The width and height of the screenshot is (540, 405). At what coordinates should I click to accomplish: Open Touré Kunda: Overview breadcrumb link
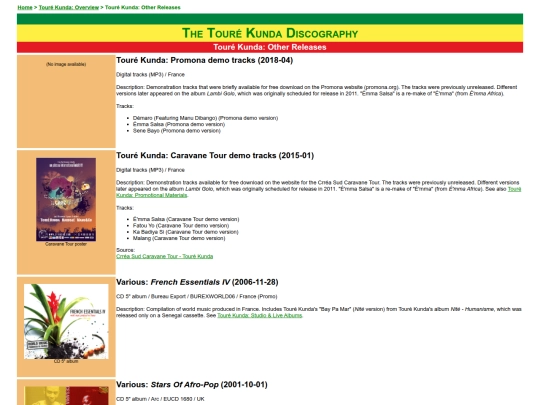click(69, 7)
